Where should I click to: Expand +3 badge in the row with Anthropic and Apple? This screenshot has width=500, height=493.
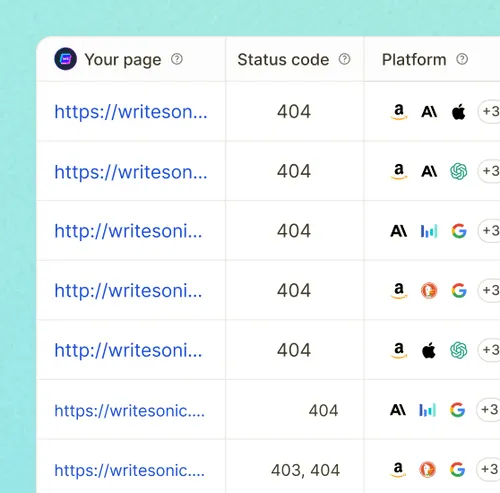pyautogui.click(x=489, y=112)
